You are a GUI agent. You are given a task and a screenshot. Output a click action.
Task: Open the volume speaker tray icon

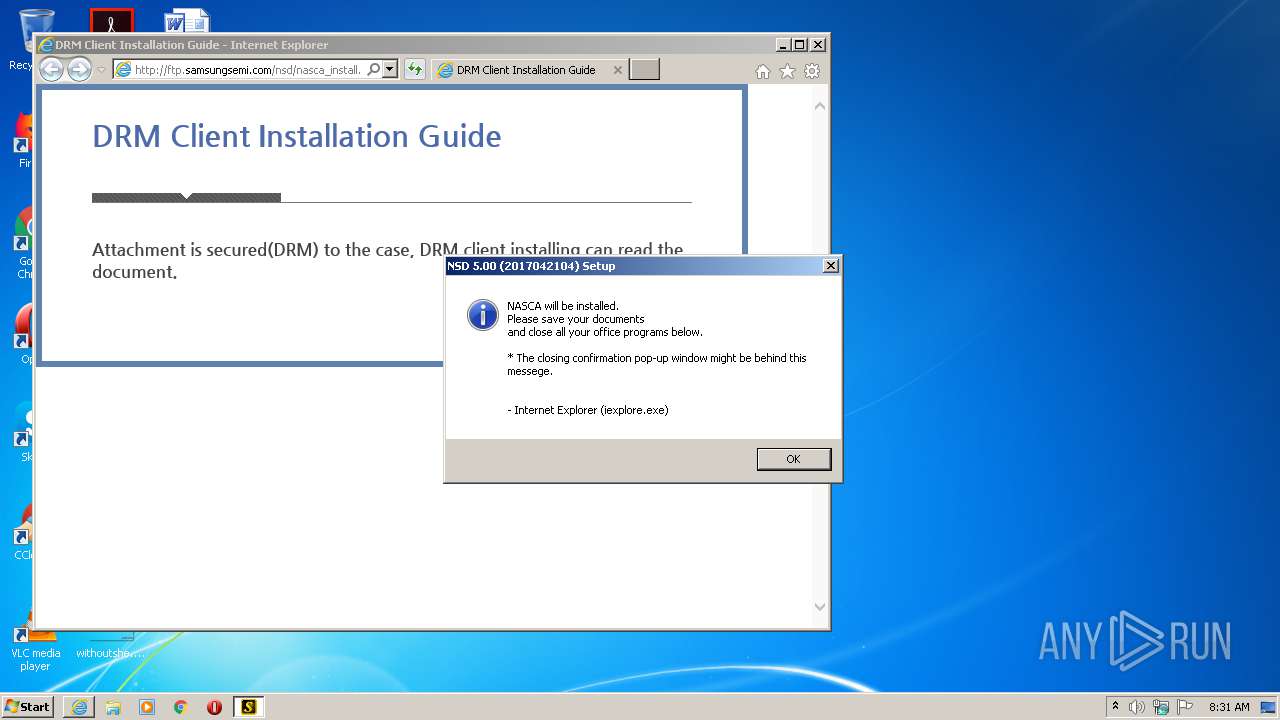tap(1137, 707)
